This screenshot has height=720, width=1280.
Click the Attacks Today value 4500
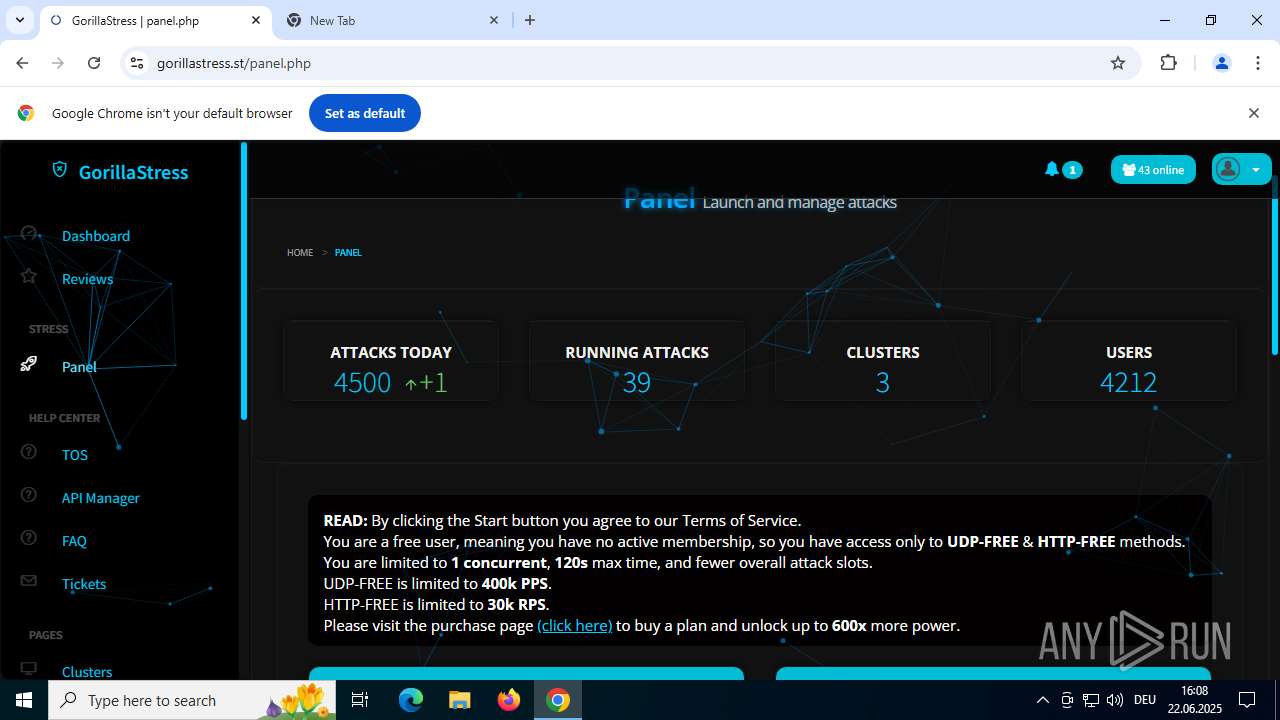click(x=362, y=382)
